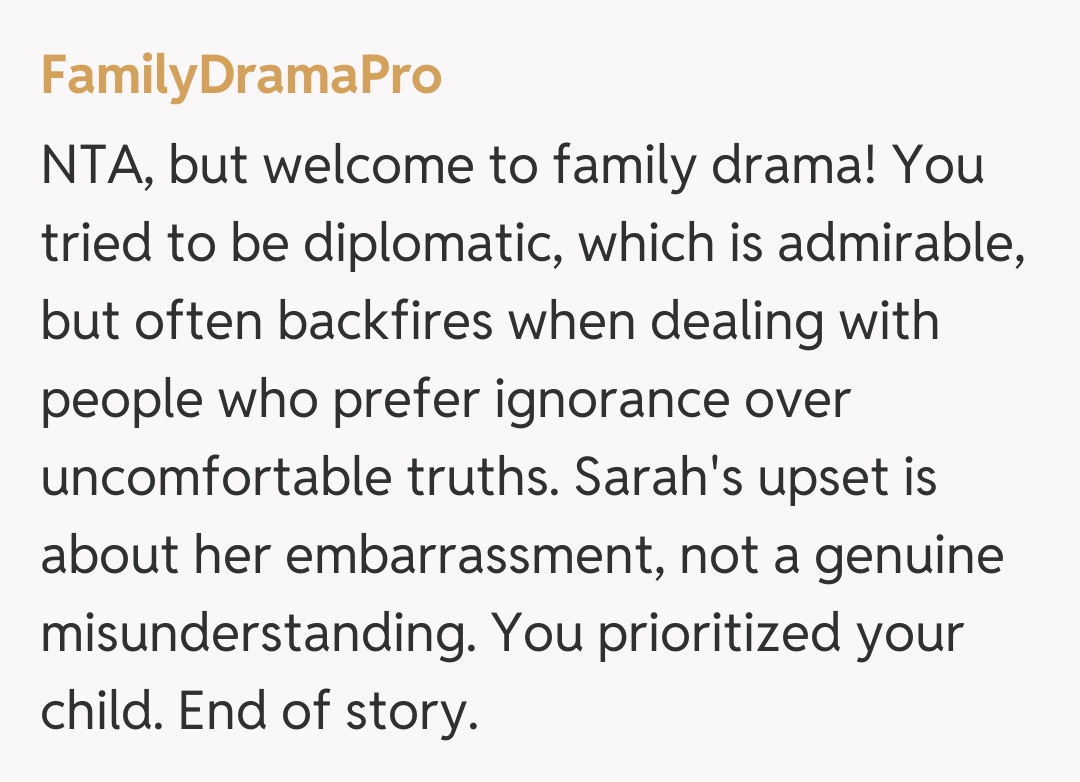Click the word "genuine"

(907, 557)
